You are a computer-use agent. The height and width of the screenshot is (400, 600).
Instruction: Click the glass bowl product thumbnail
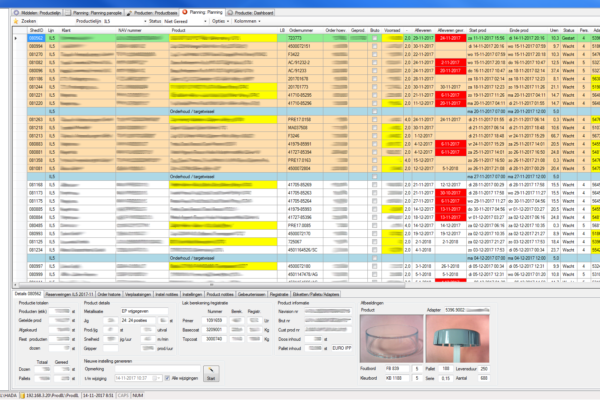tap(391, 338)
